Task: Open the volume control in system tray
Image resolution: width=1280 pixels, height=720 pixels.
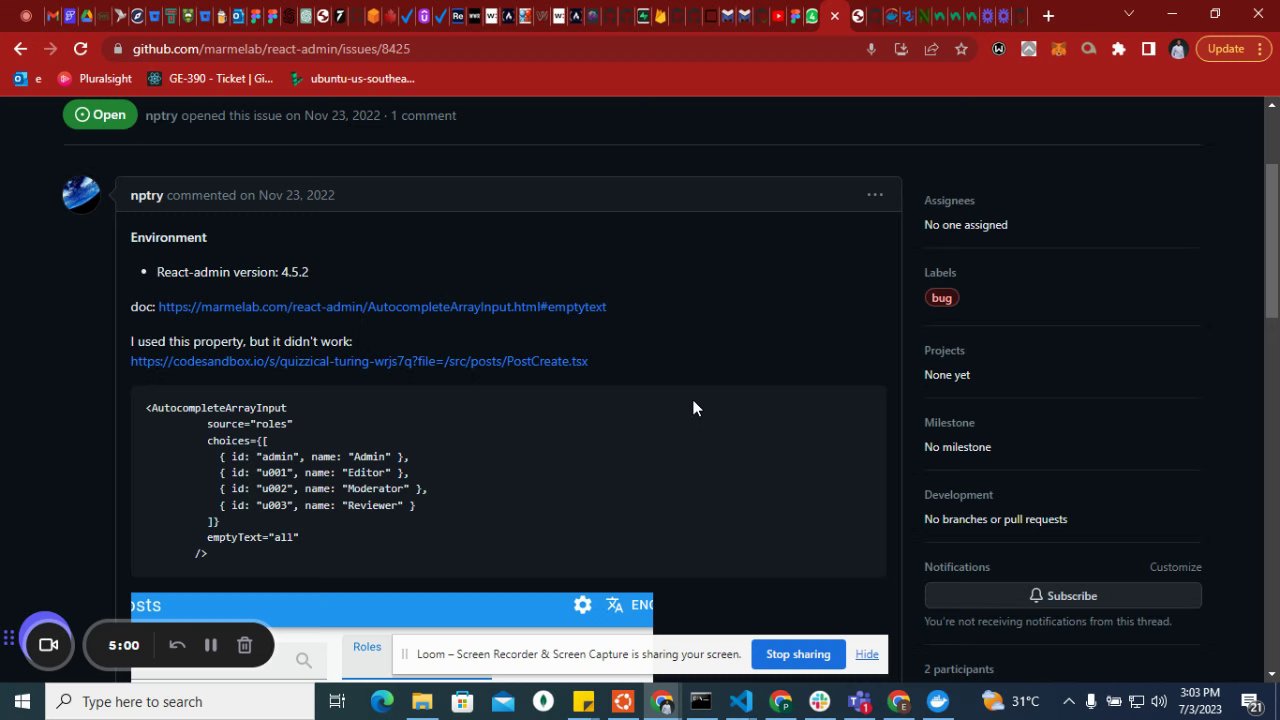Action: coord(1159,702)
